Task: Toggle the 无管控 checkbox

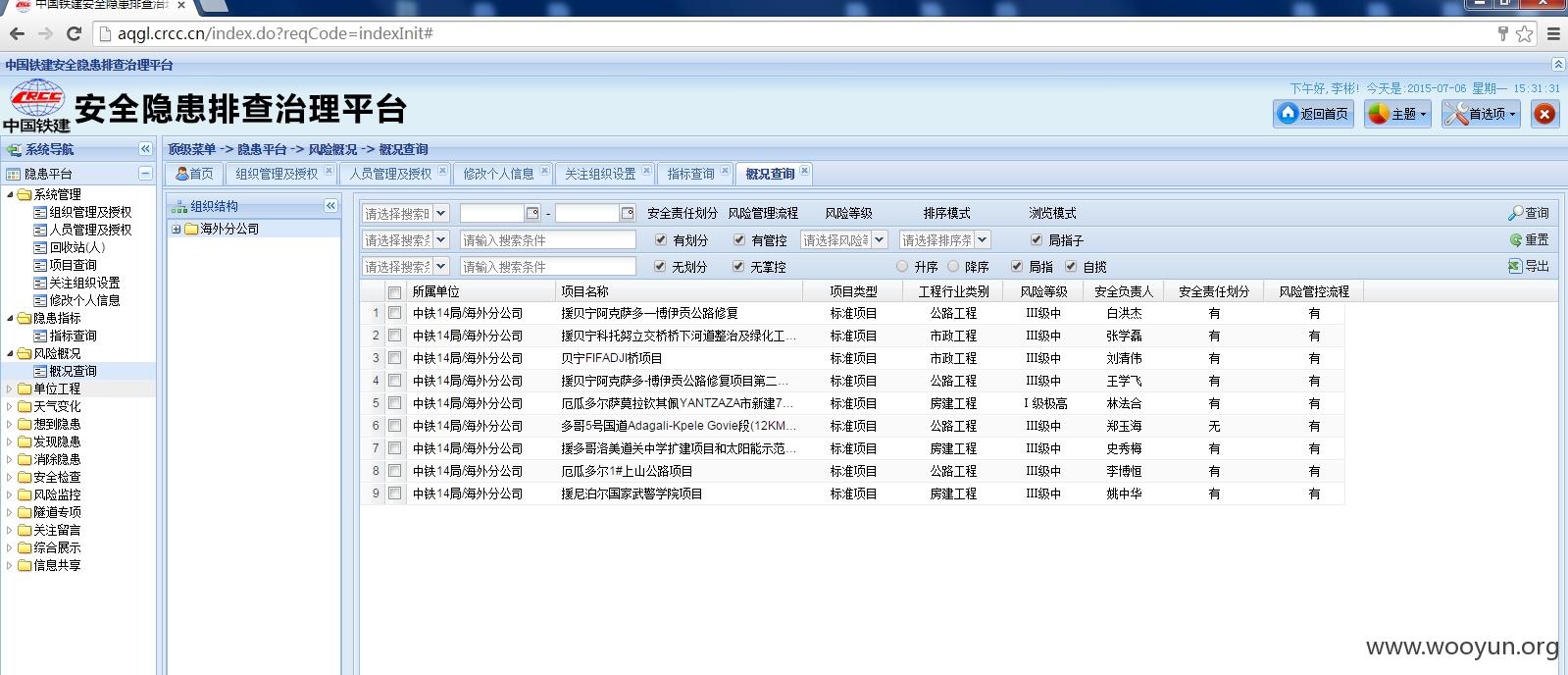Action: [738, 266]
